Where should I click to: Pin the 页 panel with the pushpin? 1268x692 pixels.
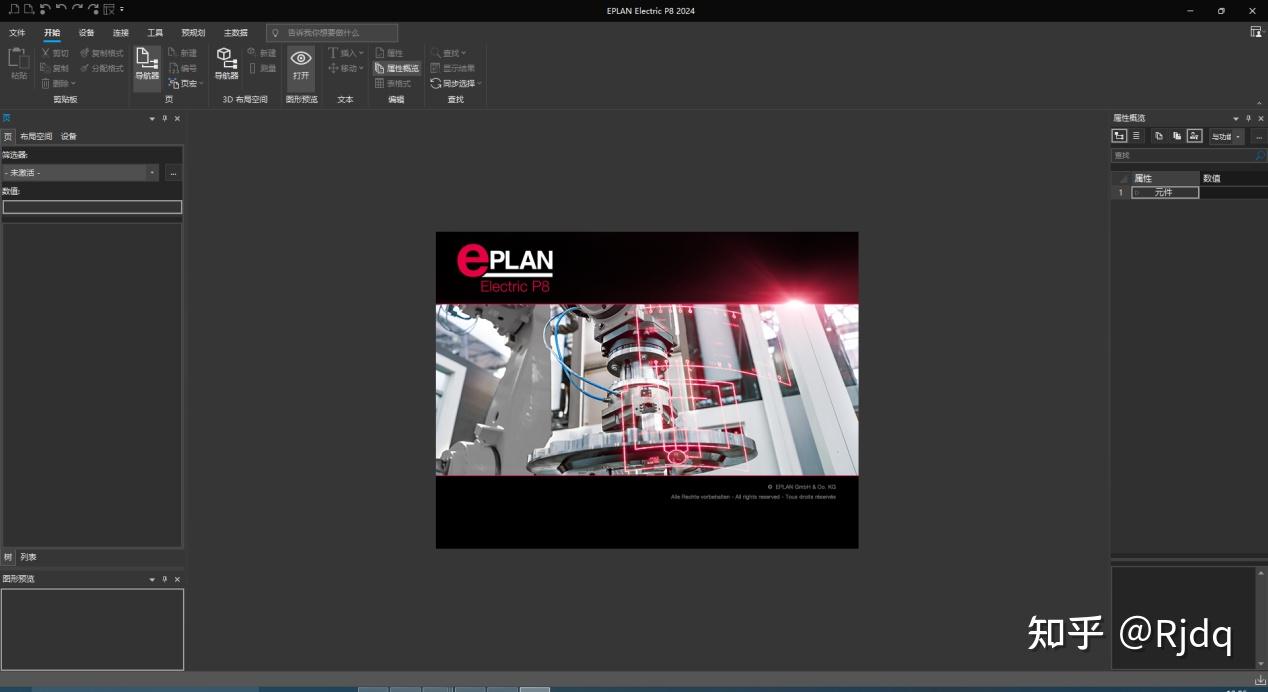click(x=164, y=118)
